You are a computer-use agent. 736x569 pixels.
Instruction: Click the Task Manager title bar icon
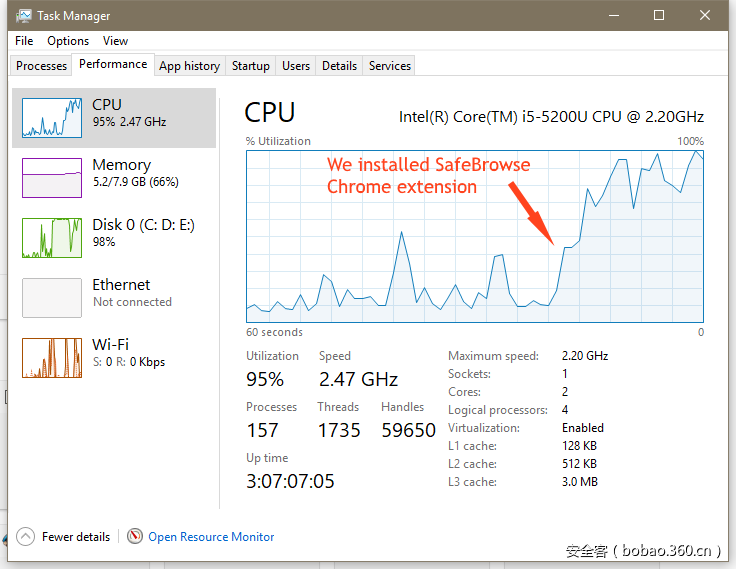pyautogui.click(x=23, y=16)
